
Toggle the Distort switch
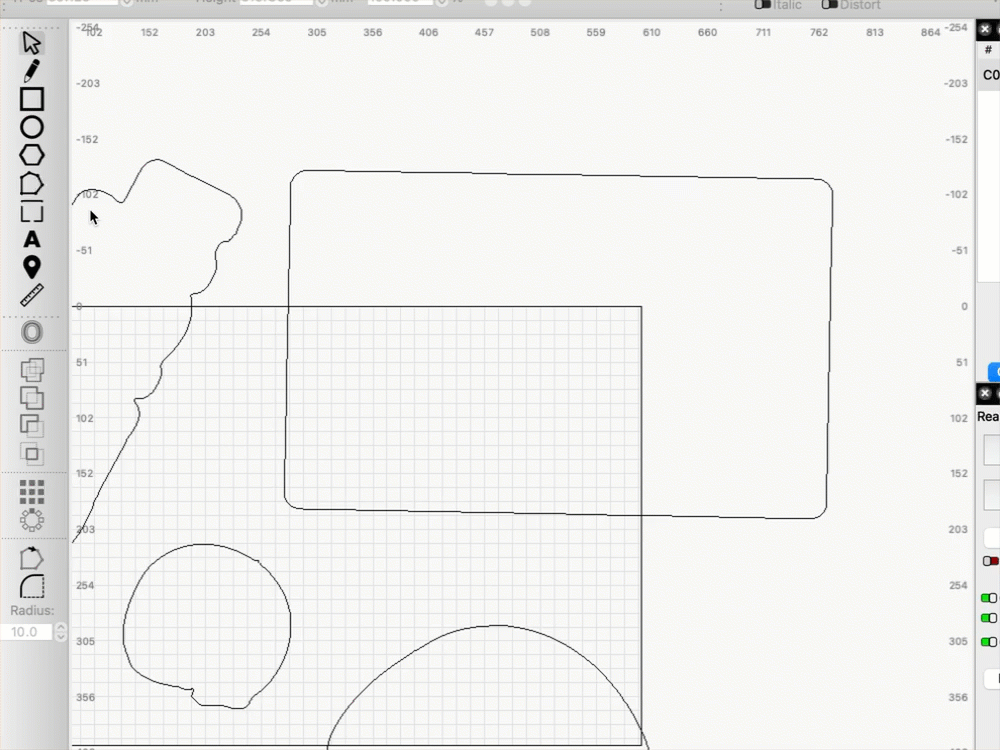(x=829, y=5)
